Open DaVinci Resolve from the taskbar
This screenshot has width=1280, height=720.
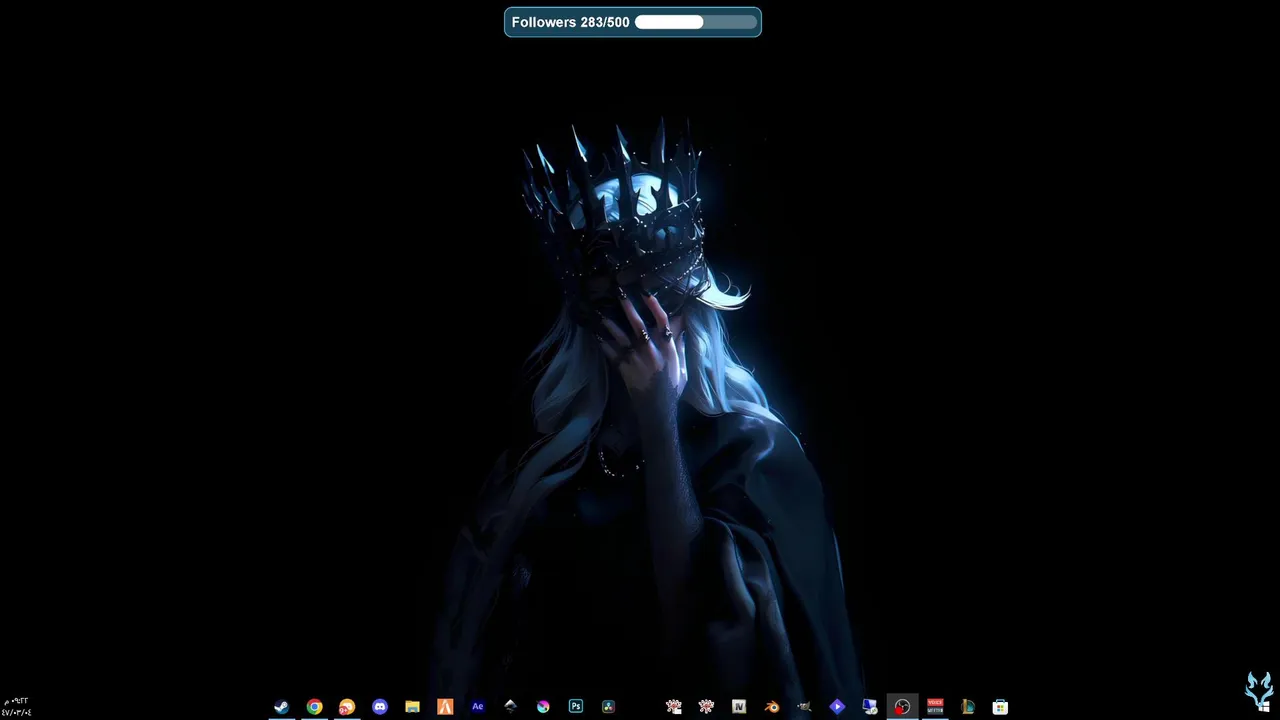tap(608, 706)
